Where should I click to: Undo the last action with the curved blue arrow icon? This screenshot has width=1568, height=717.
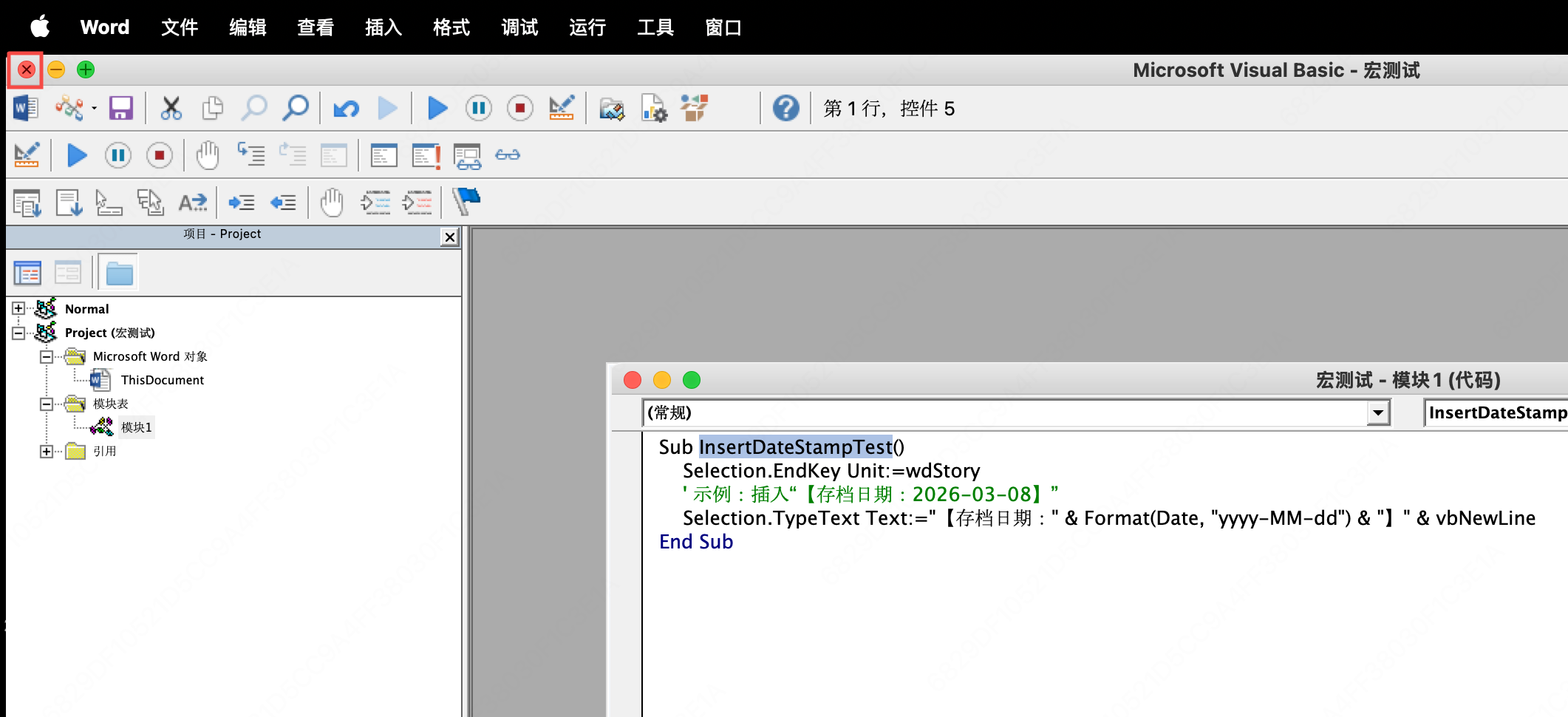347,109
